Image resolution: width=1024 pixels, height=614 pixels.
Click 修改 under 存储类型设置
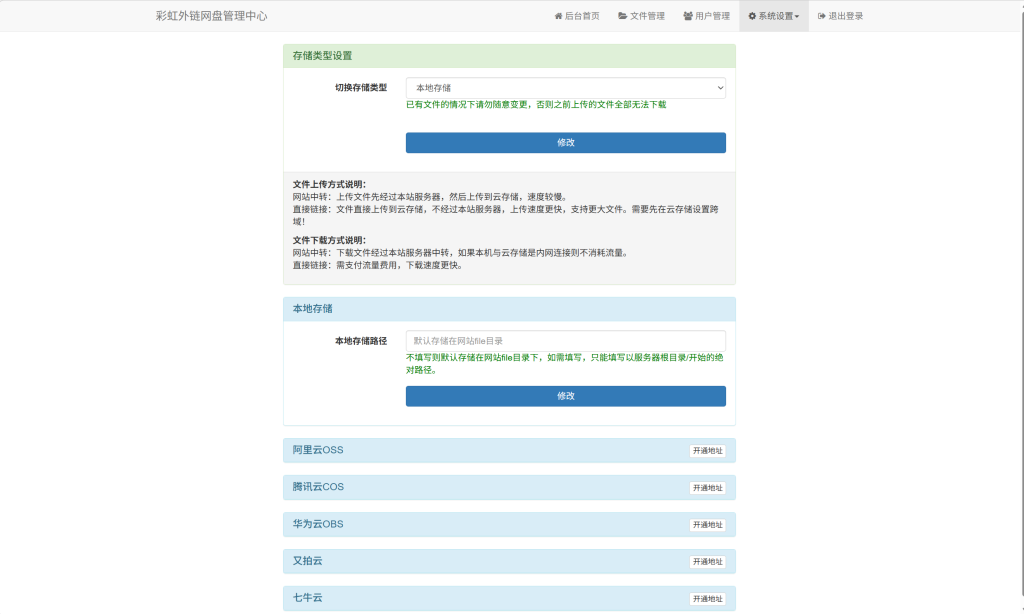click(565, 142)
